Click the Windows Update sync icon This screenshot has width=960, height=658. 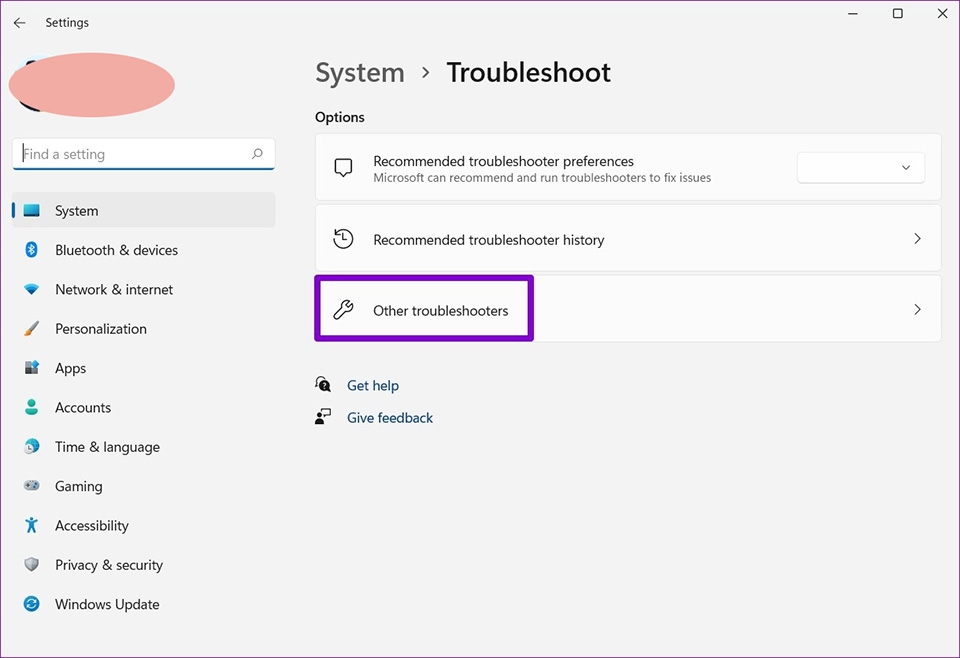pyautogui.click(x=31, y=604)
